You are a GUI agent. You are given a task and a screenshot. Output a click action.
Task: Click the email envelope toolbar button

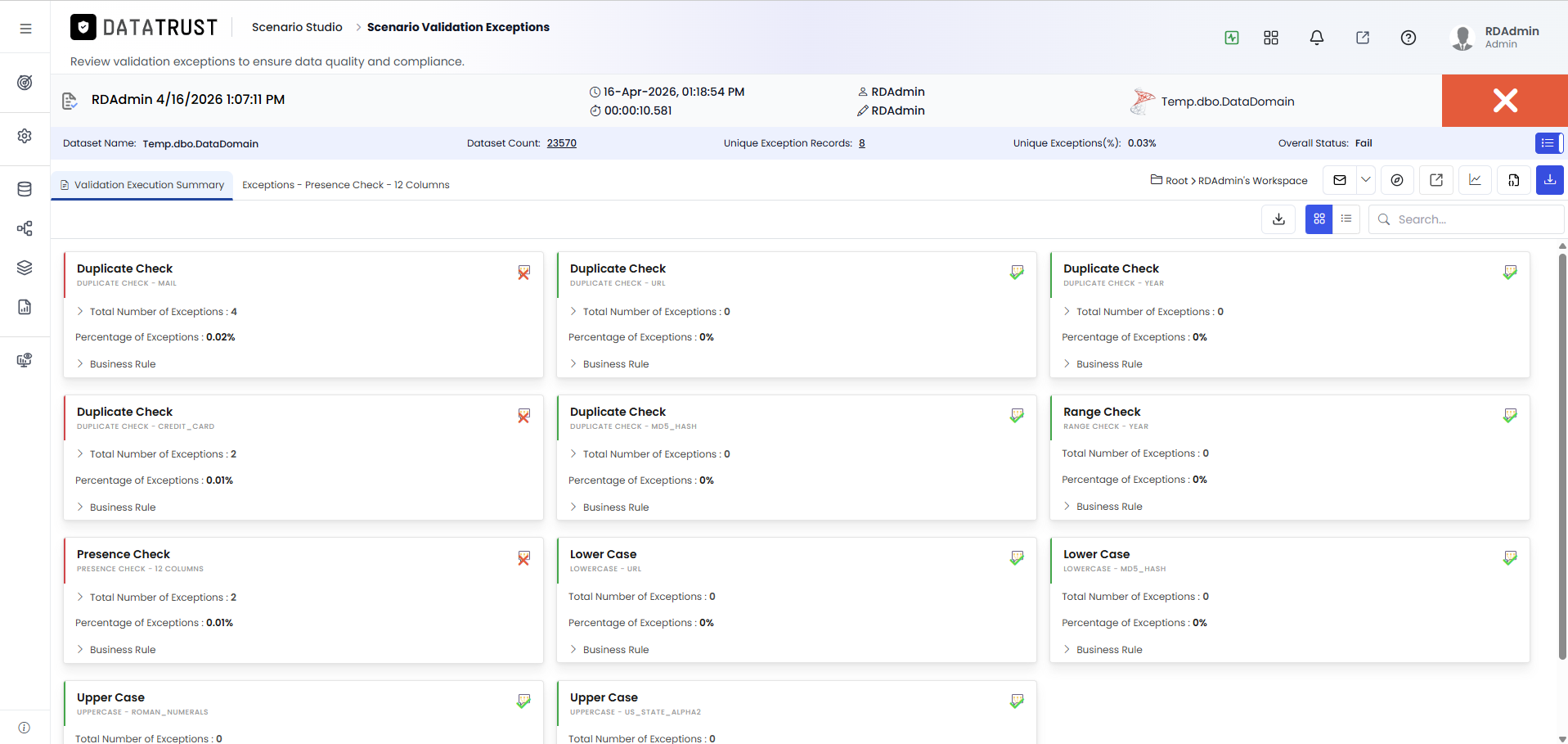point(1340,180)
